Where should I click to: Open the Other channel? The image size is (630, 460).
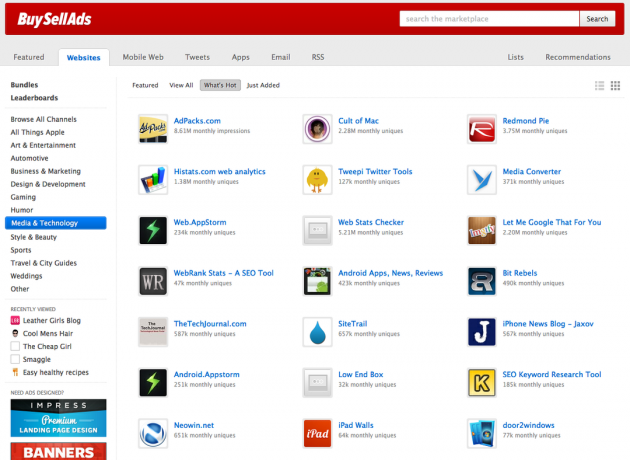point(20,289)
